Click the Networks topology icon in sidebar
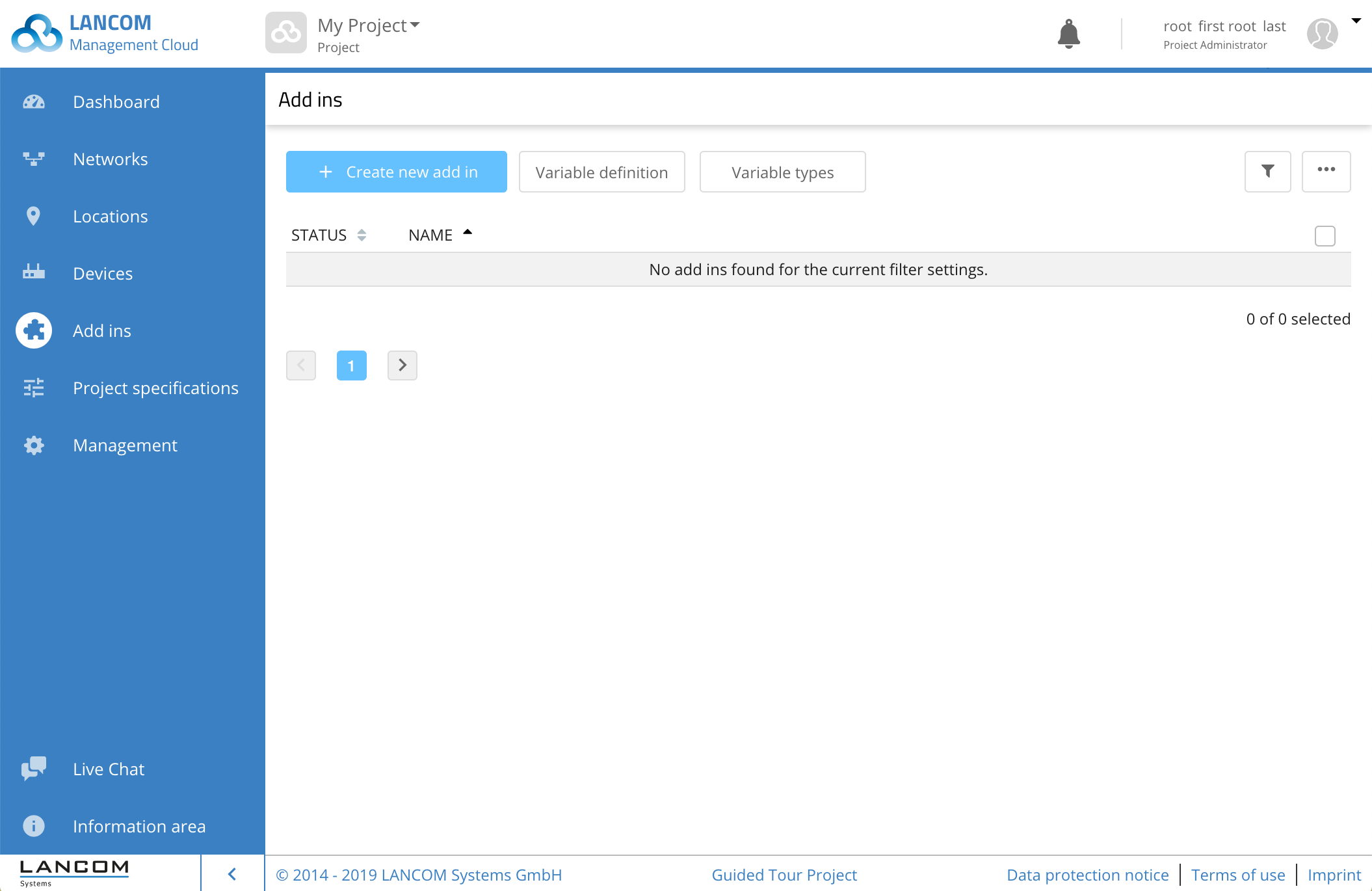 click(34, 159)
